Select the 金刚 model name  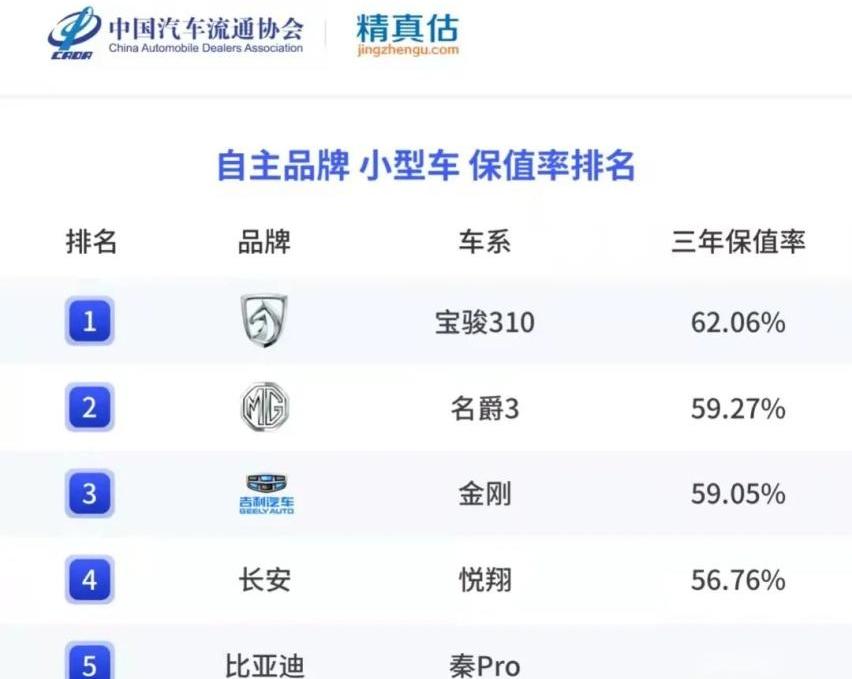pos(485,494)
